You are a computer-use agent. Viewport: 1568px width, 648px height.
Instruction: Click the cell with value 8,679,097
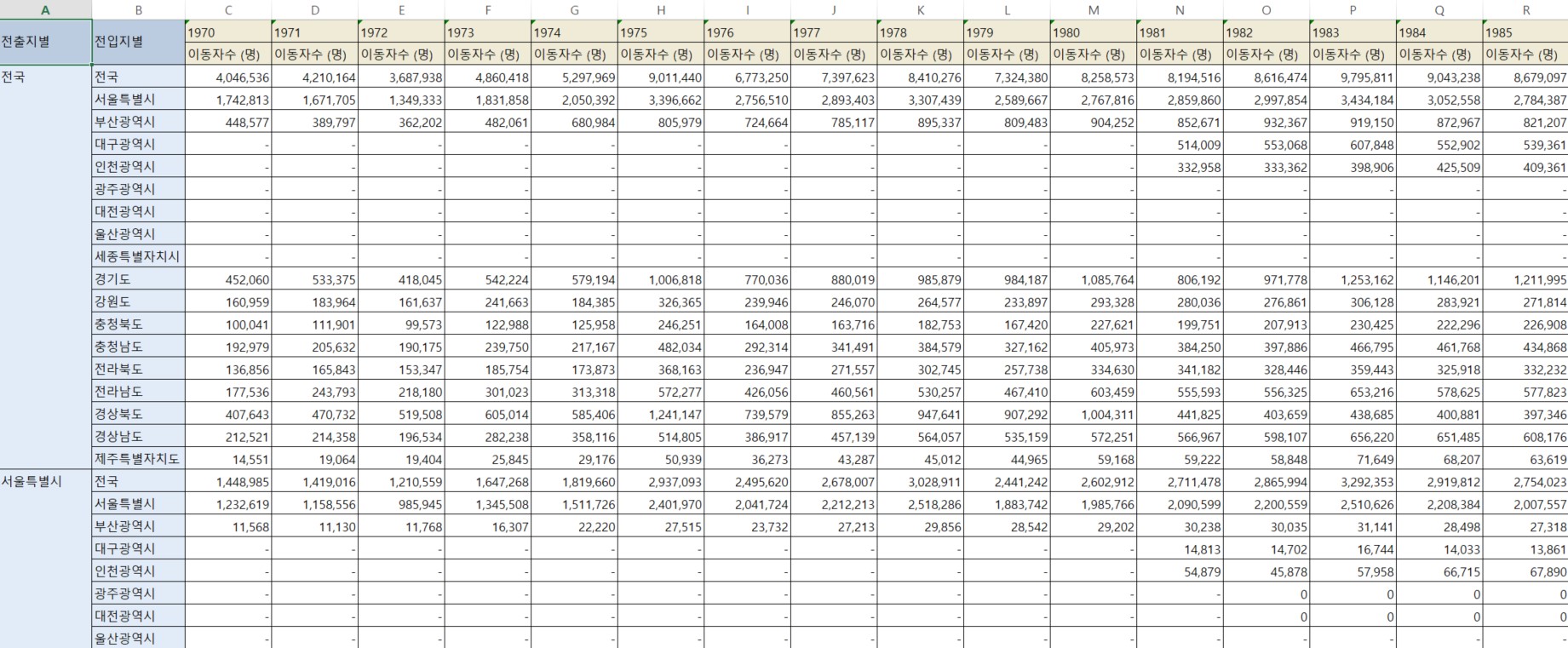(x=1525, y=77)
